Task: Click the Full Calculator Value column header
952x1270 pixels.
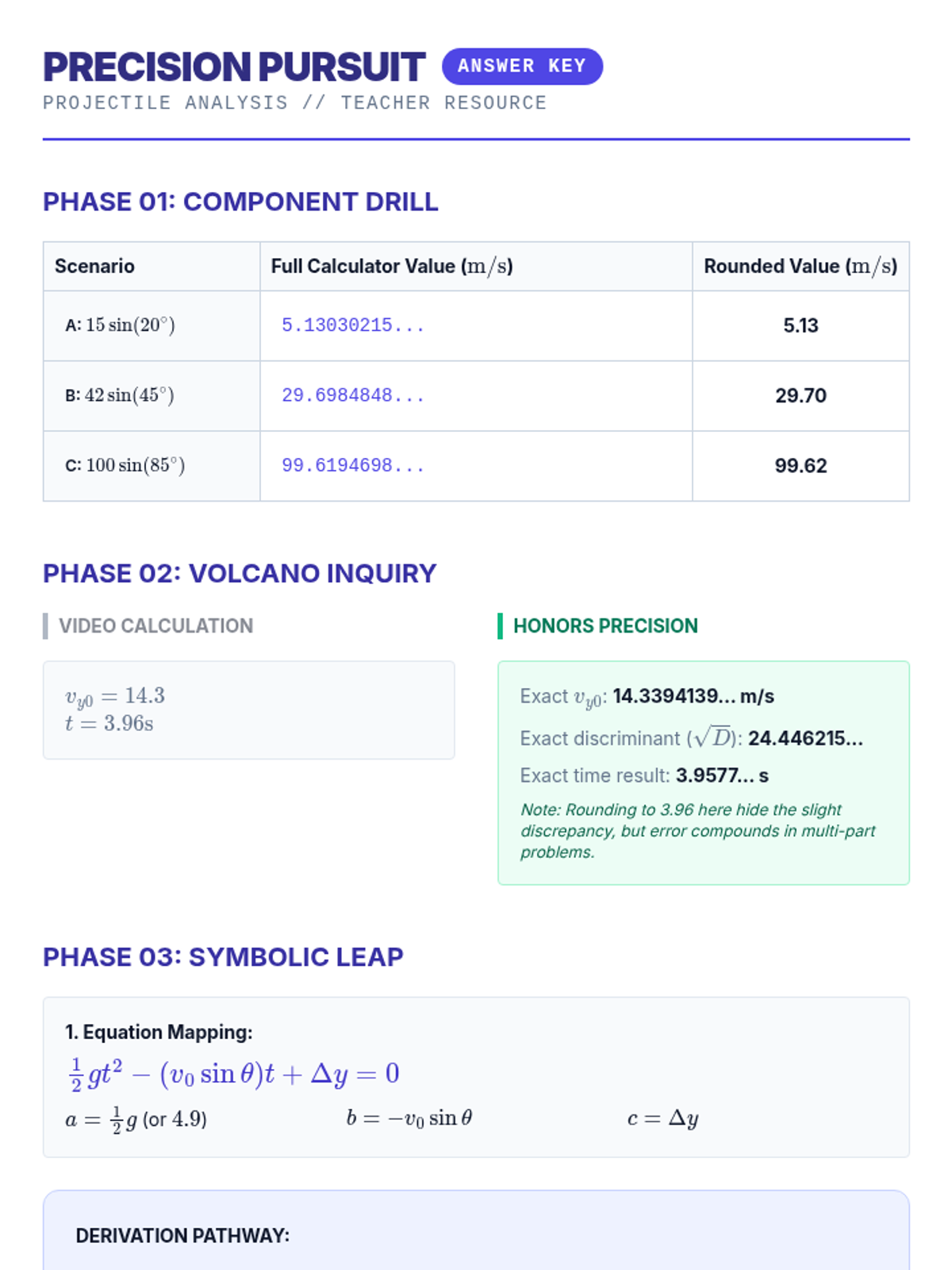Action: 392,266
